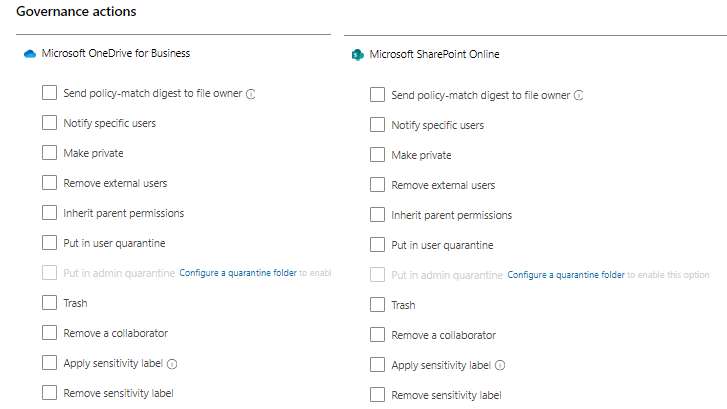Select Put in user quarantine for OneDrive

click(49, 243)
